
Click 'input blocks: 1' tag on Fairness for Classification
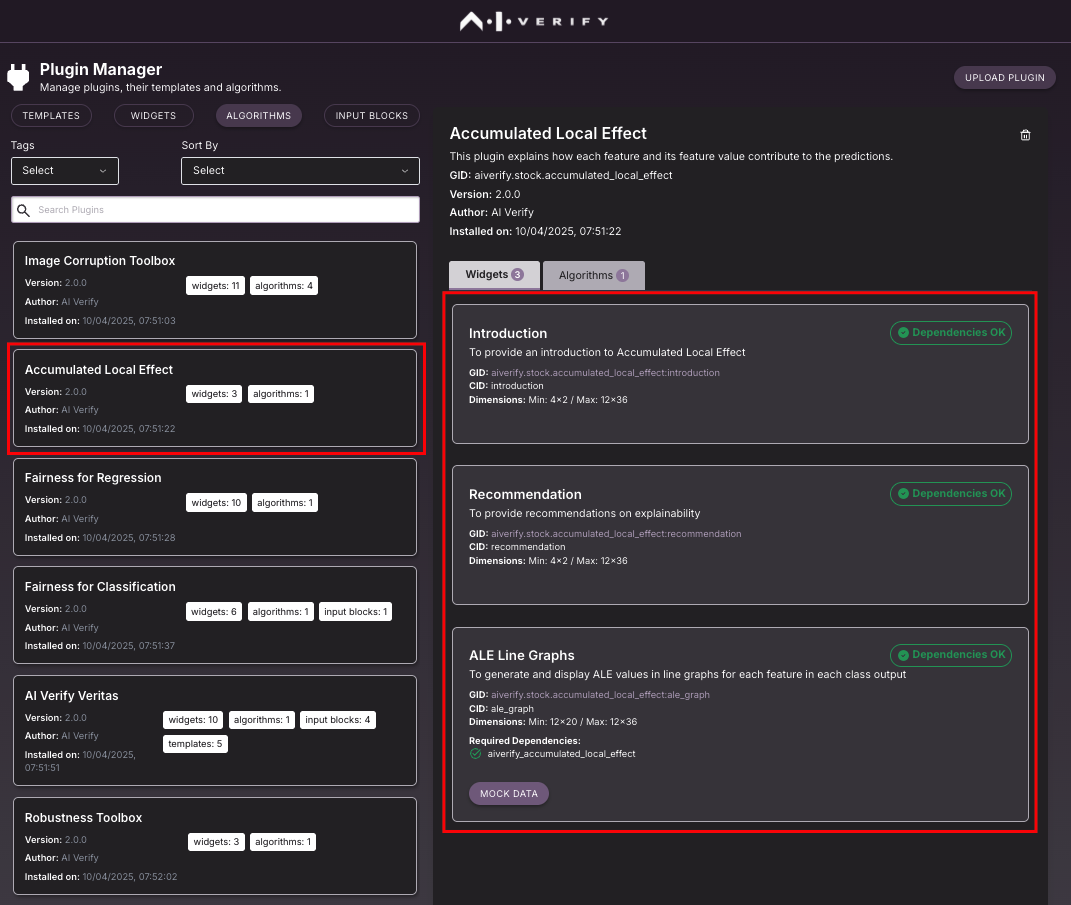pos(355,612)
